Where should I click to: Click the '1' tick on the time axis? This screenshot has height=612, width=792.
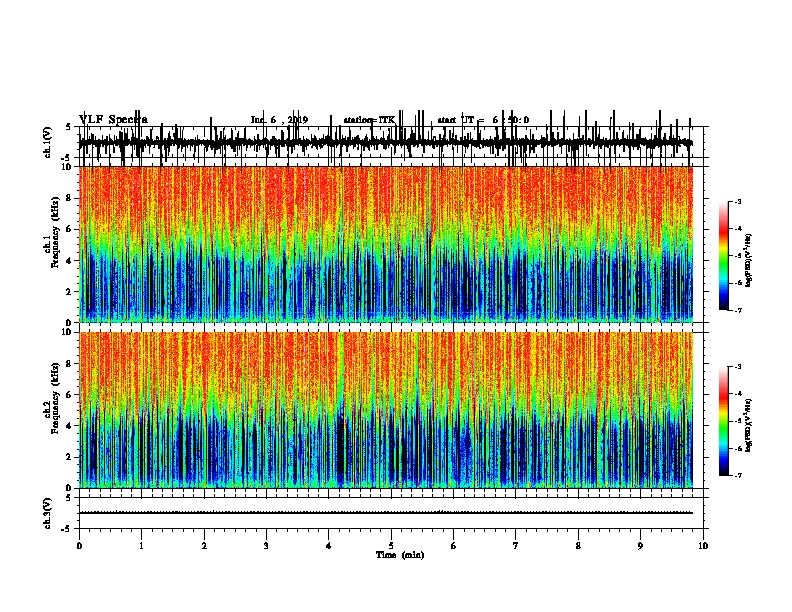tap(141, 546)
